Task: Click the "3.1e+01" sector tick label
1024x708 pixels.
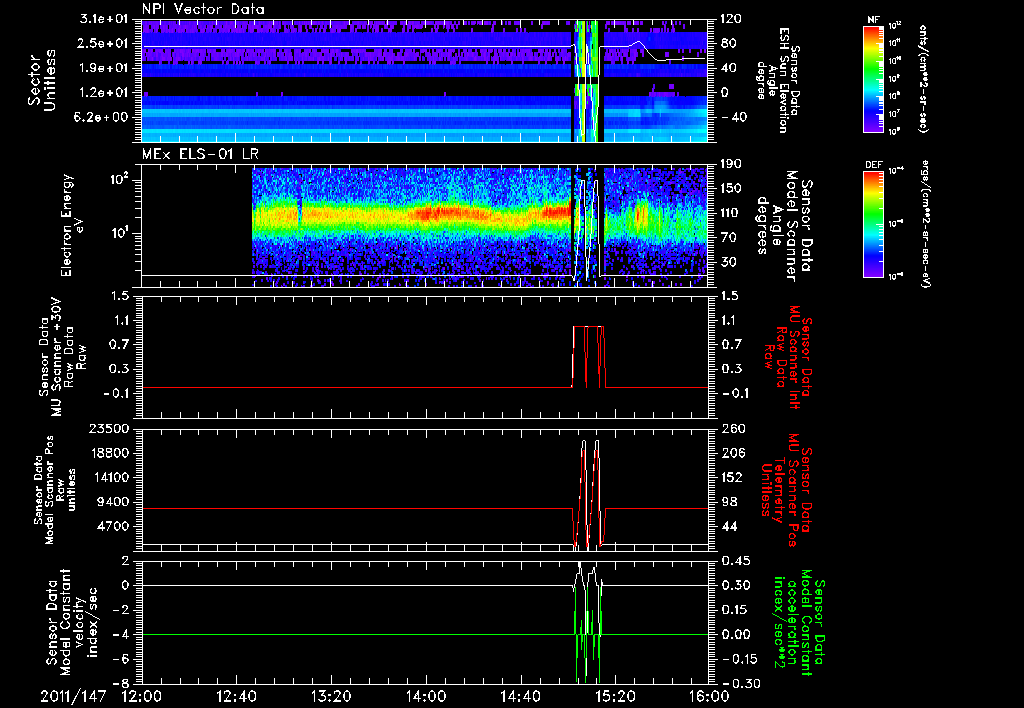Action: pos(104,19)
